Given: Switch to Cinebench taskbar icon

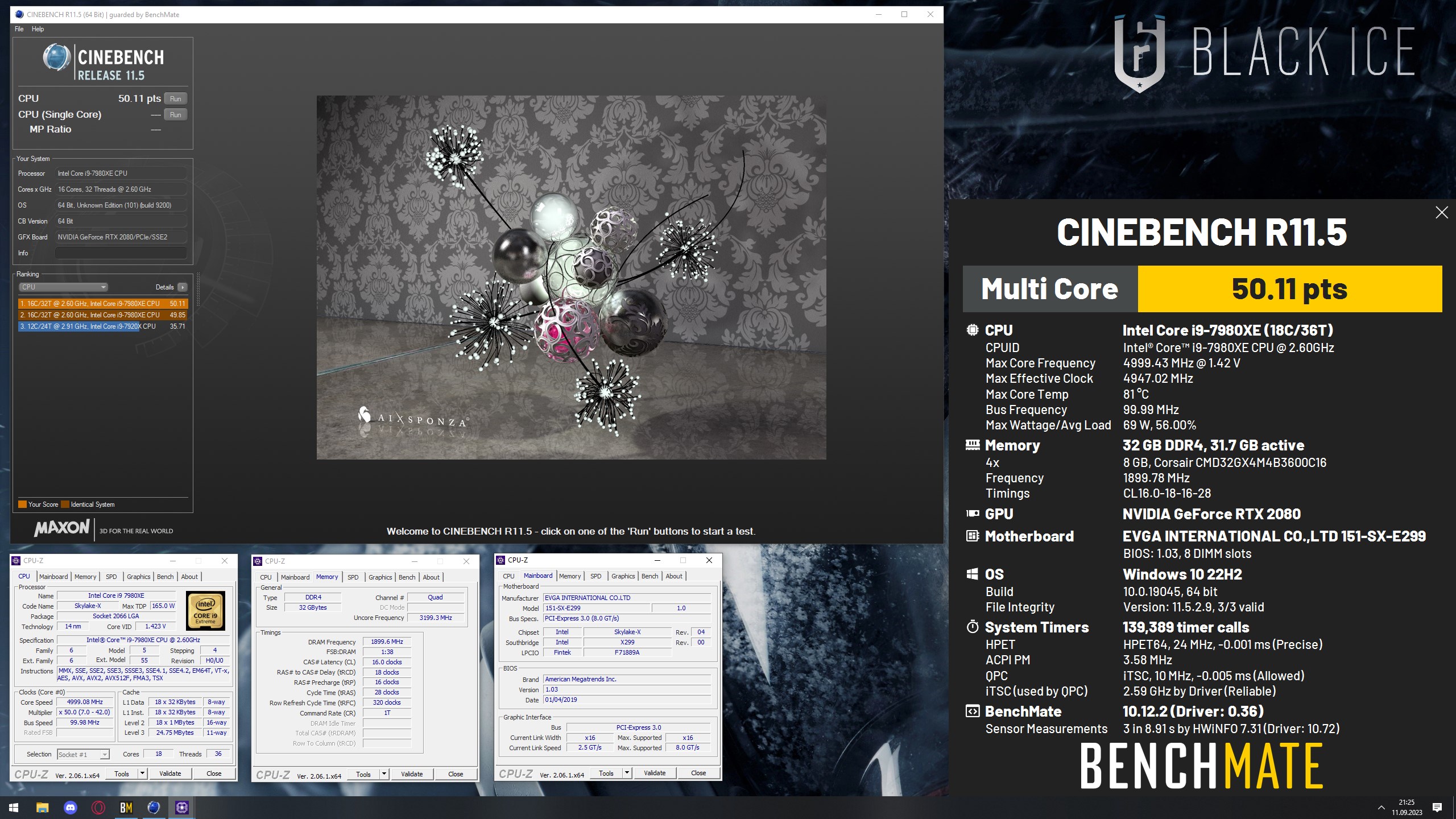Looking at the screenshot, I should (x=154, y=808).
